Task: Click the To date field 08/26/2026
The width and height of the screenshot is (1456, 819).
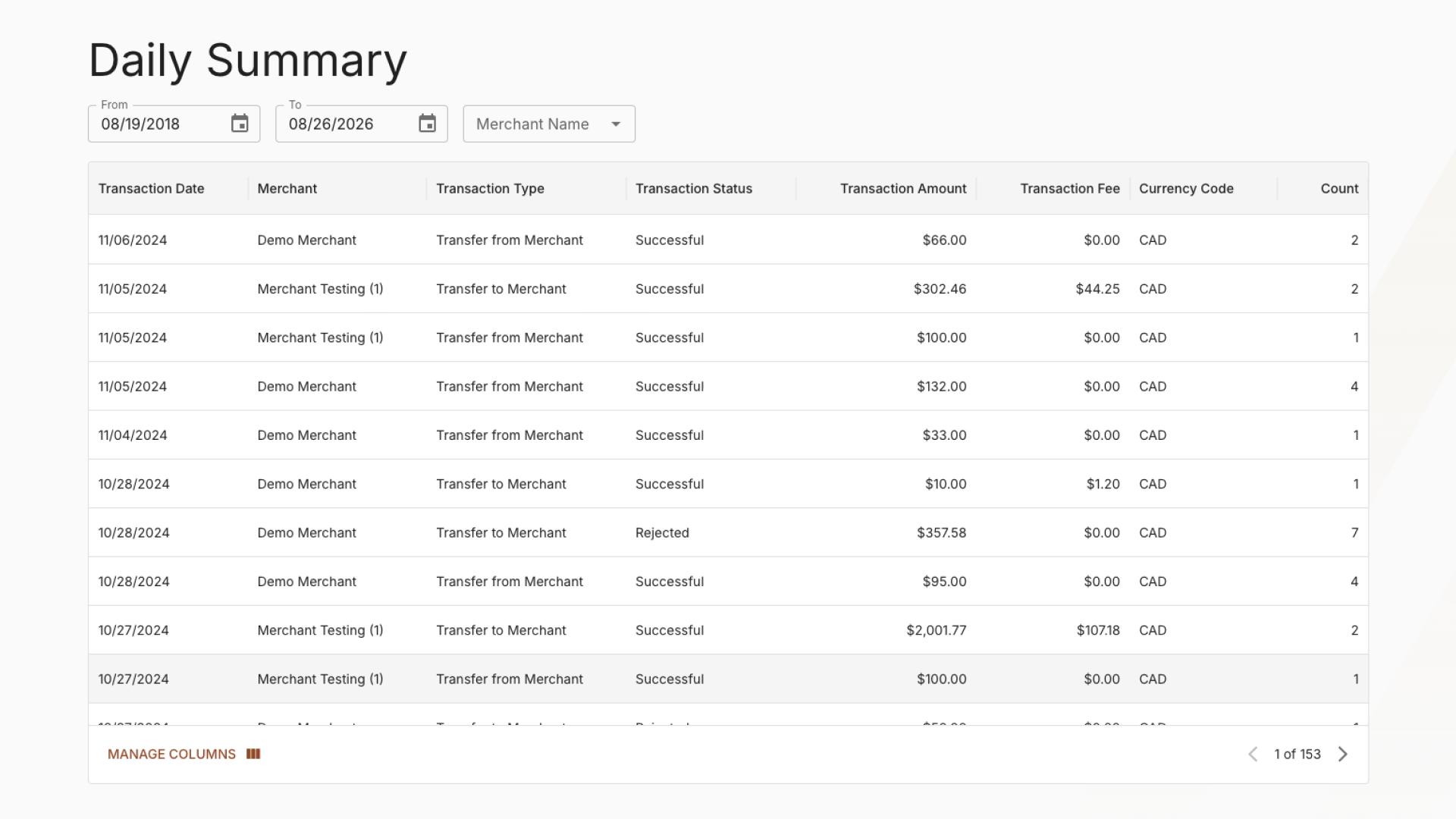Action: coord(362,124)
